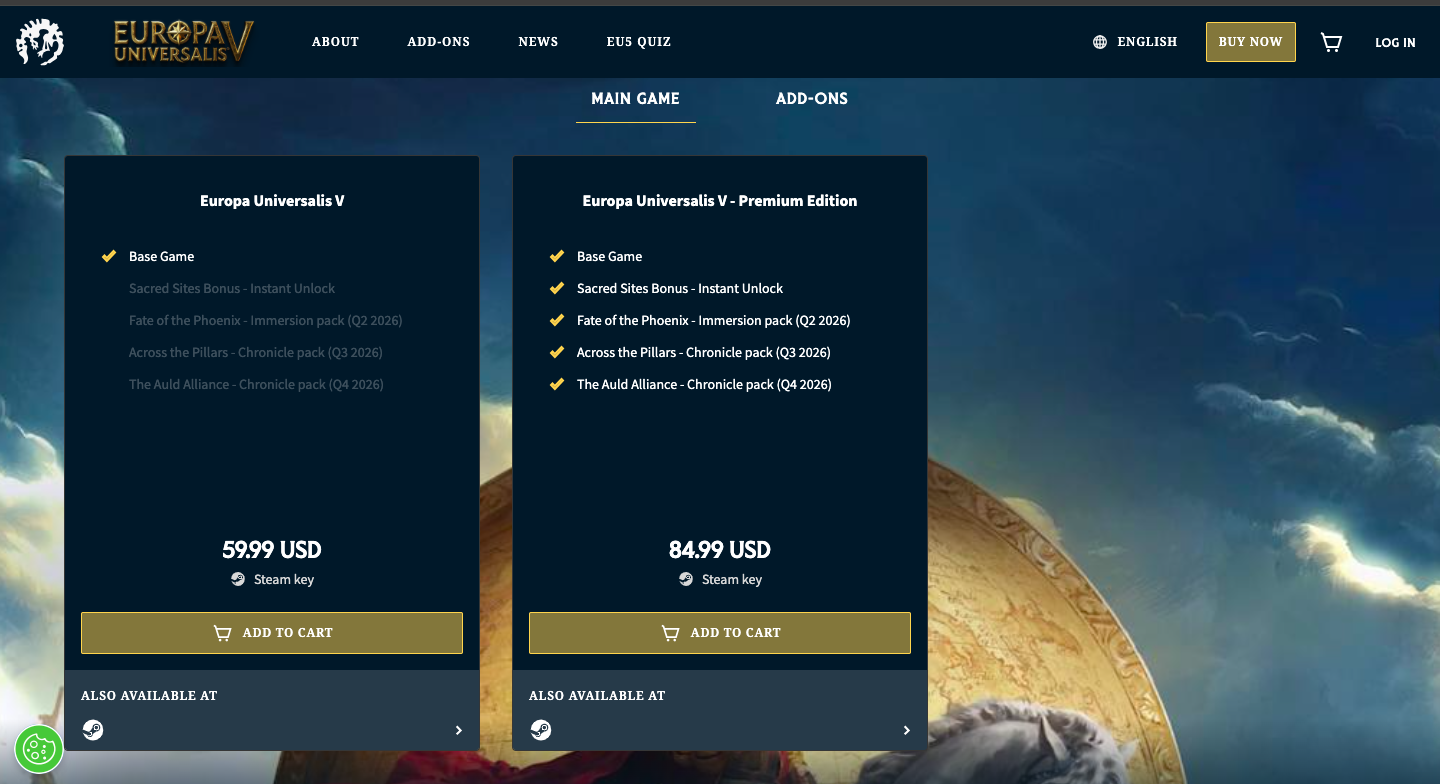Image resolution: width=1440 pixels, height=784 pixels.
Task: Click The Auld Alliance checkmark on Premium Edition
Action: (x=557, y=384)
